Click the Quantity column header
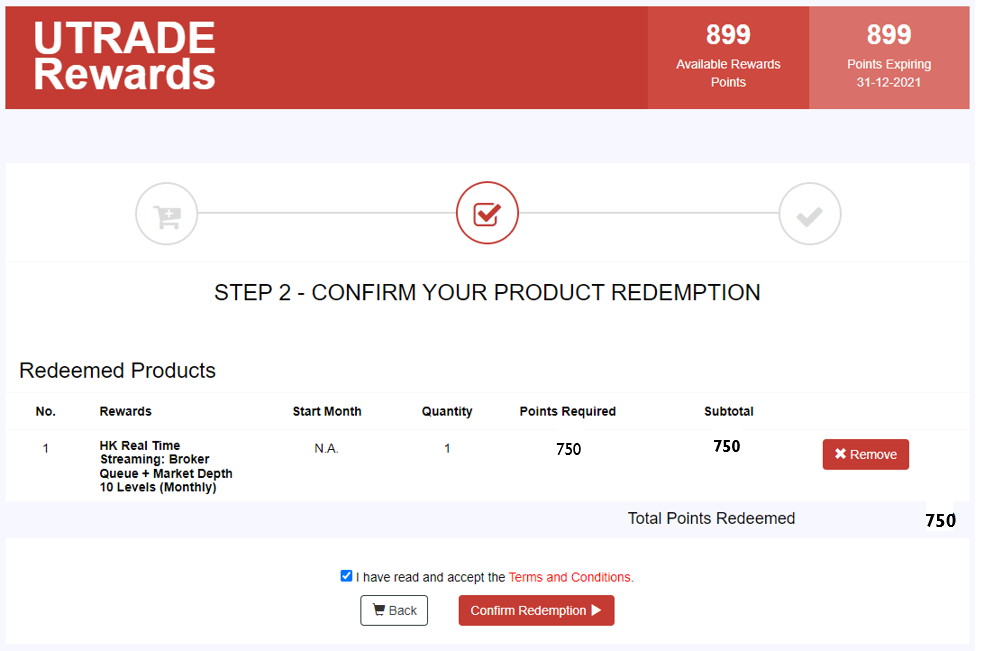Viewport: 995px width, 651px height. click(447, 411)
